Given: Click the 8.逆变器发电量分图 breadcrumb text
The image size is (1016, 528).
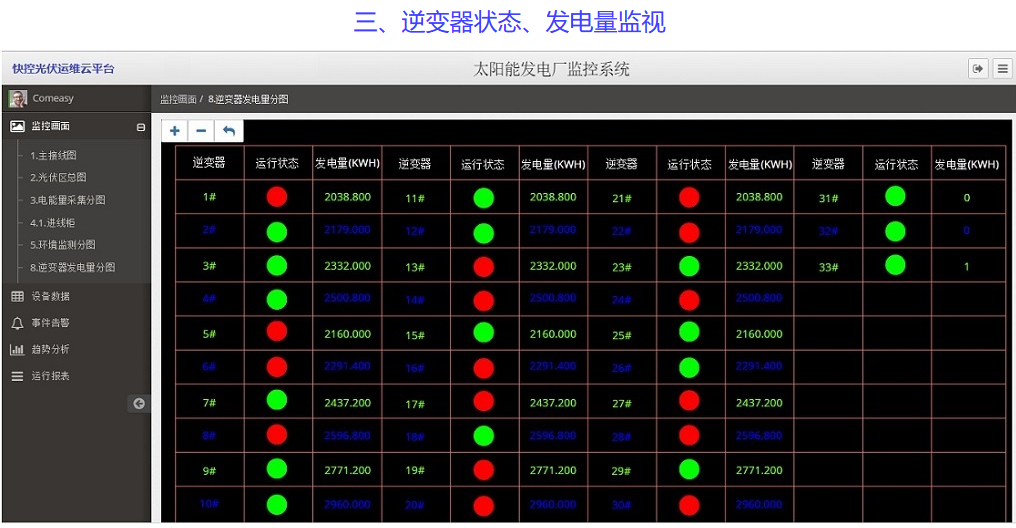Looking at the screenshot, I should point(248,99).
